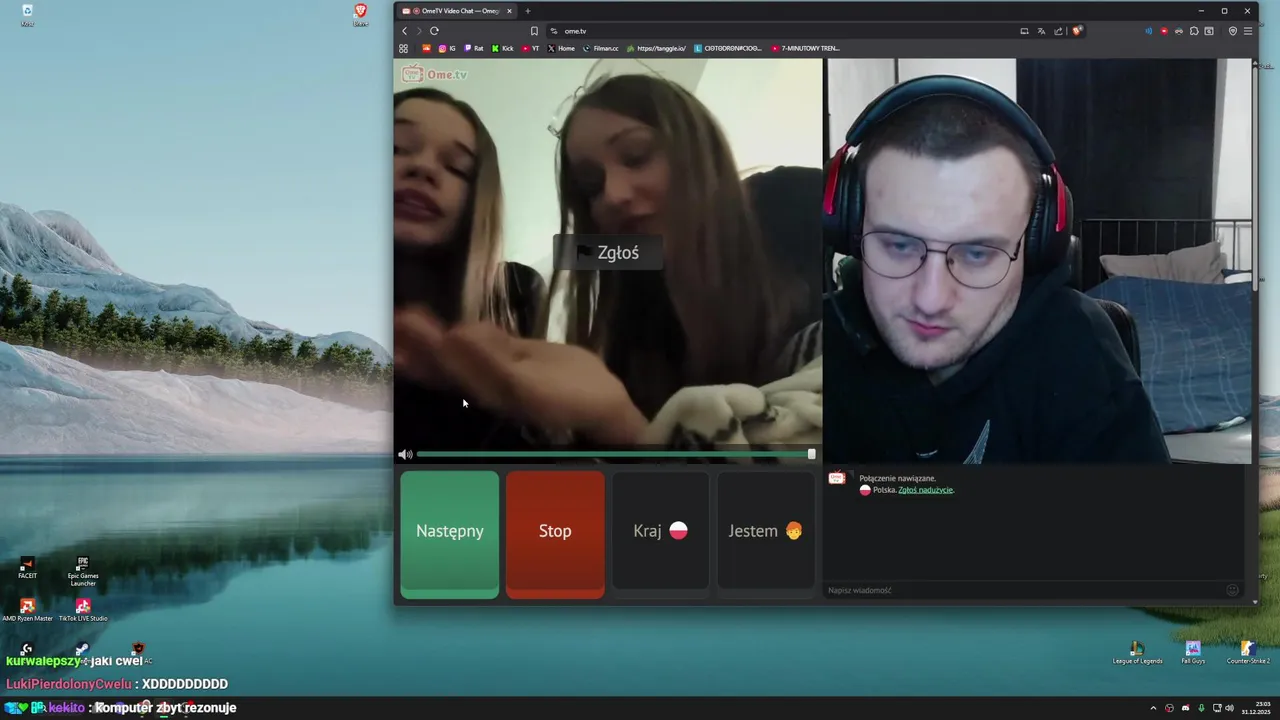The image size is (1280, 720).
Task: Open the Counter-Strike 2 desktop shortcut
Action: (1248, 652)
